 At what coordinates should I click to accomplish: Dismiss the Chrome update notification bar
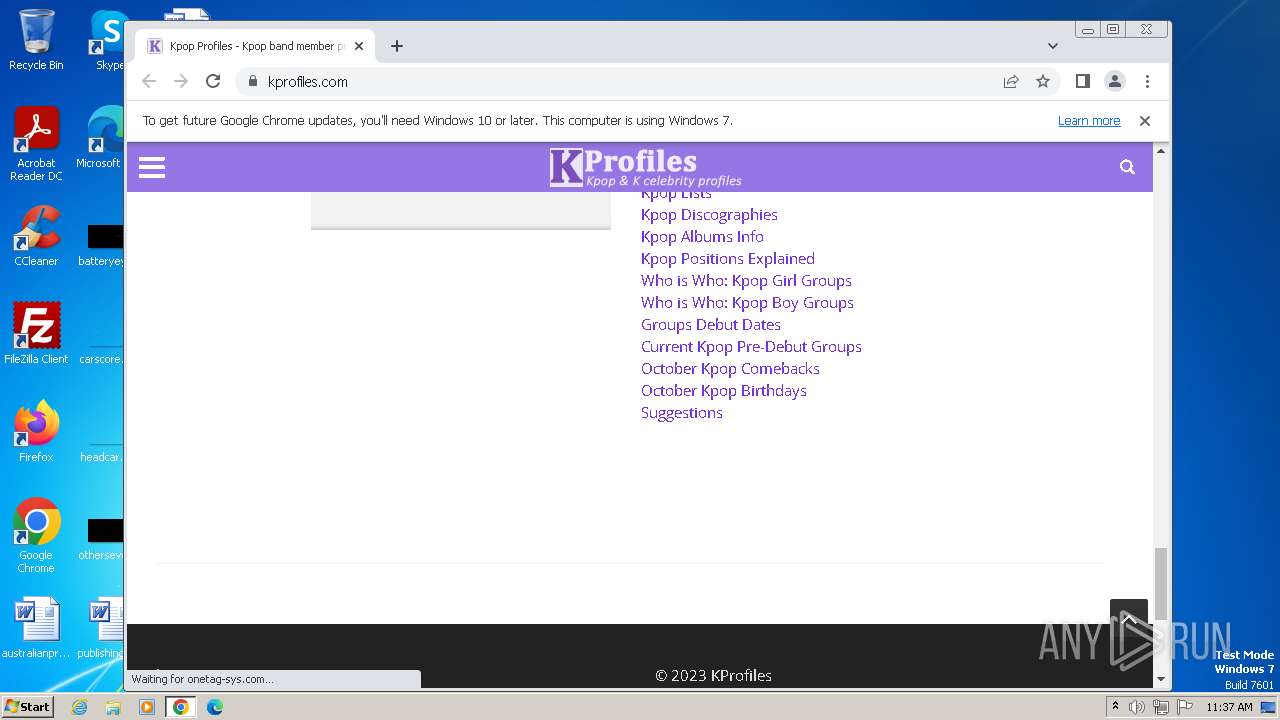point(1145,120)
